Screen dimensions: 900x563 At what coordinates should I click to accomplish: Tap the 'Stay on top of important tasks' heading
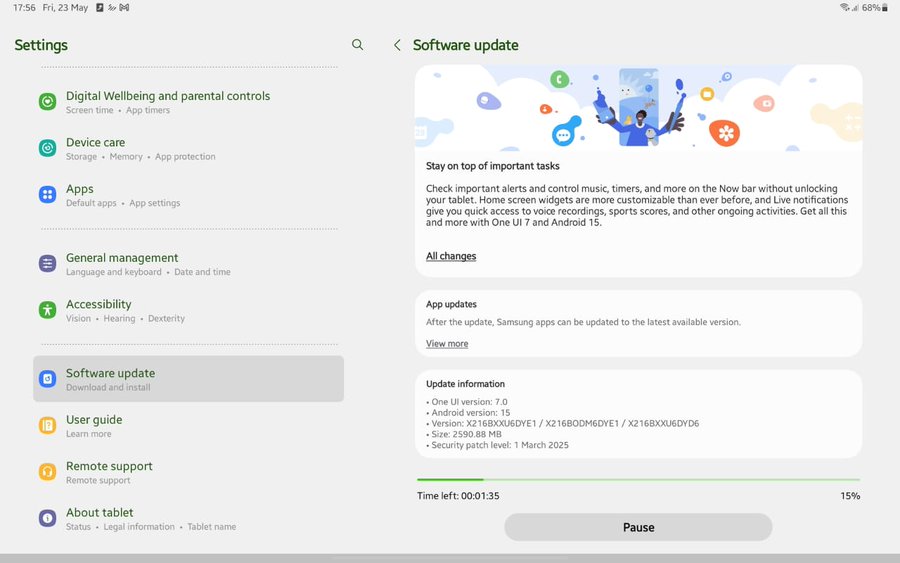(x=492, y=166)
